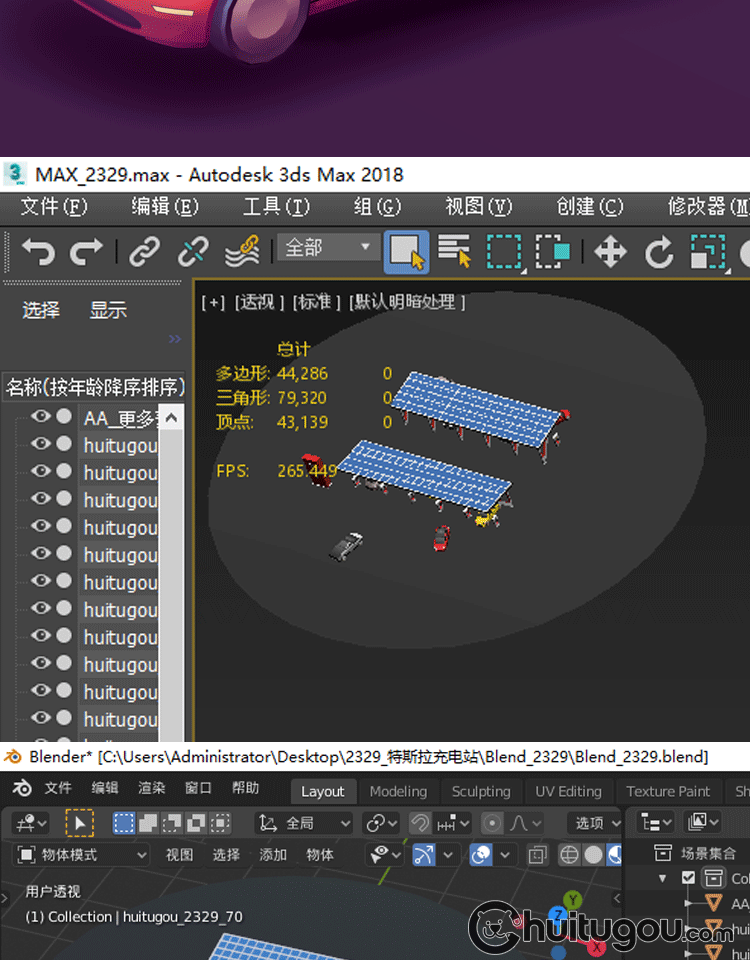
Task: Click the polygon count 44,286 statistic
Action: coord(302,373)
